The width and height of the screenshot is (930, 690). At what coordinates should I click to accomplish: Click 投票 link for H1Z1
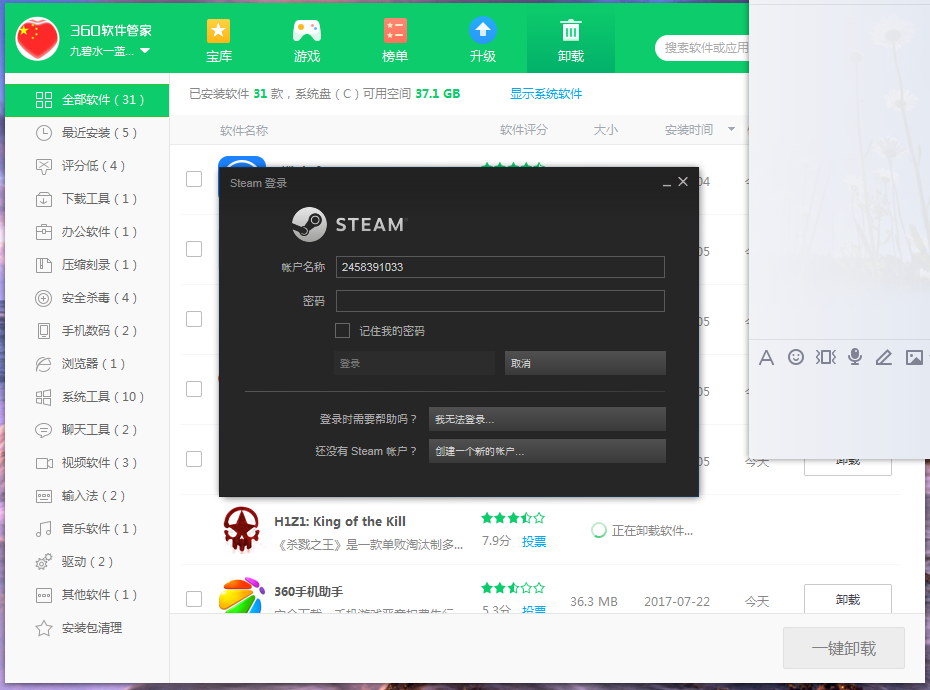pos(534,542)
